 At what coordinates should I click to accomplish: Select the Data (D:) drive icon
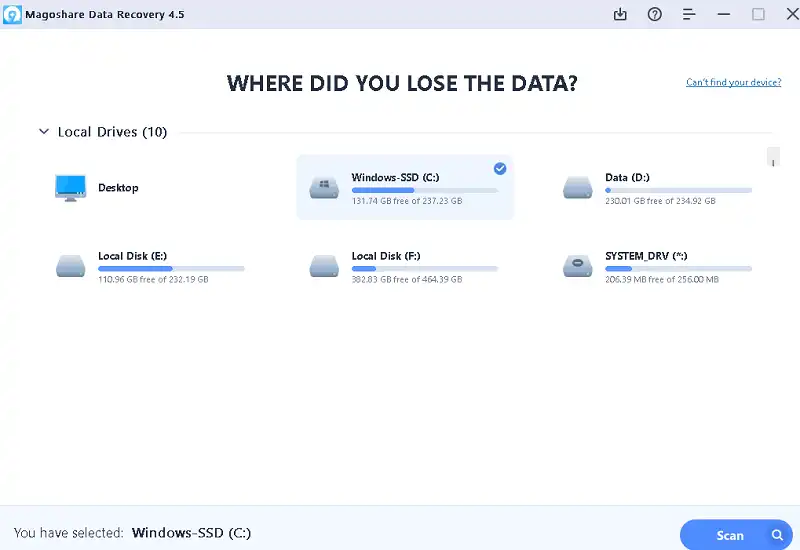pyautogui.click(x=578, y=187)
